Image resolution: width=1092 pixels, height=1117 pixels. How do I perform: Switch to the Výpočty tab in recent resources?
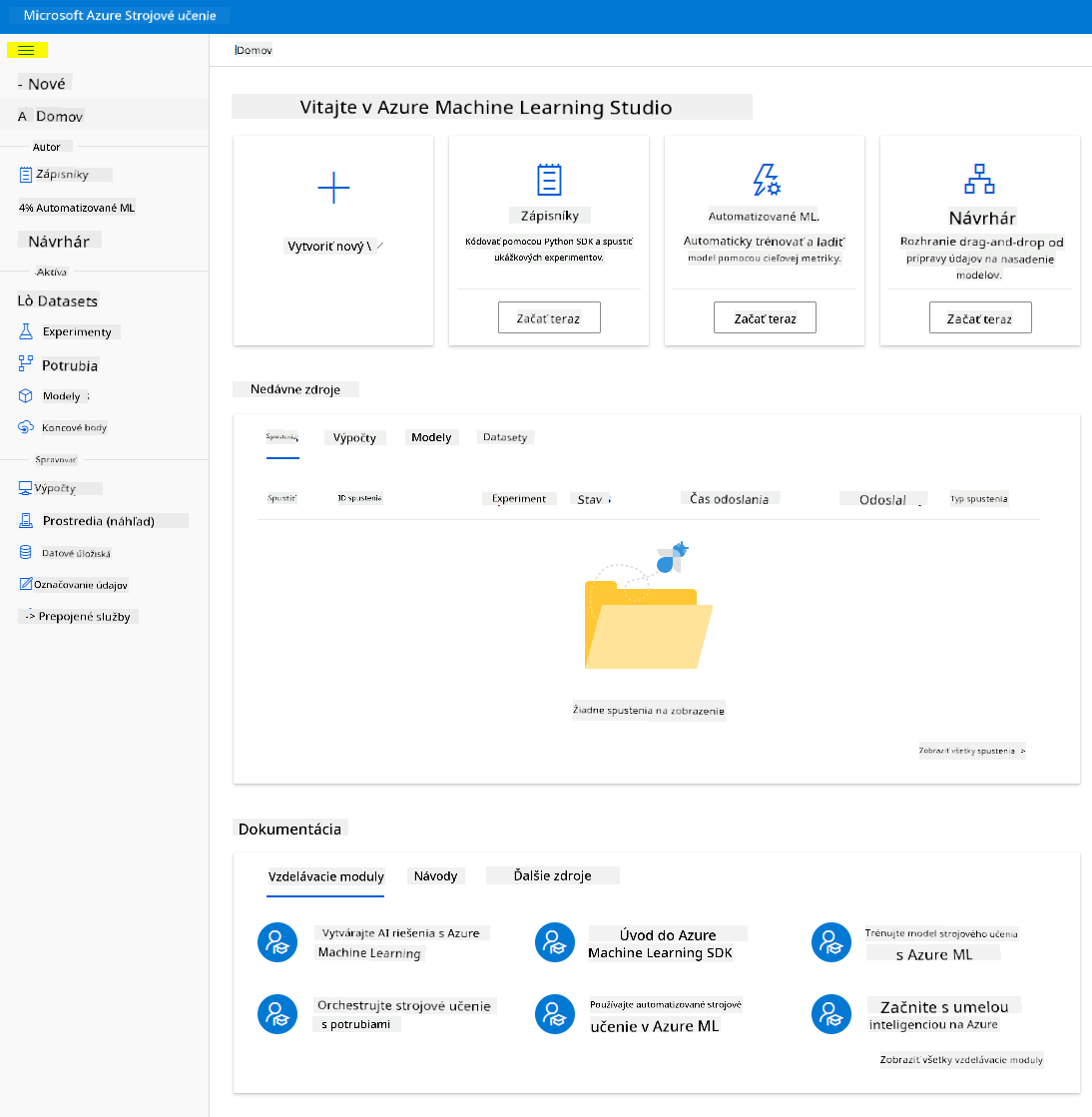pyautogui.click(x=354, y=437)
